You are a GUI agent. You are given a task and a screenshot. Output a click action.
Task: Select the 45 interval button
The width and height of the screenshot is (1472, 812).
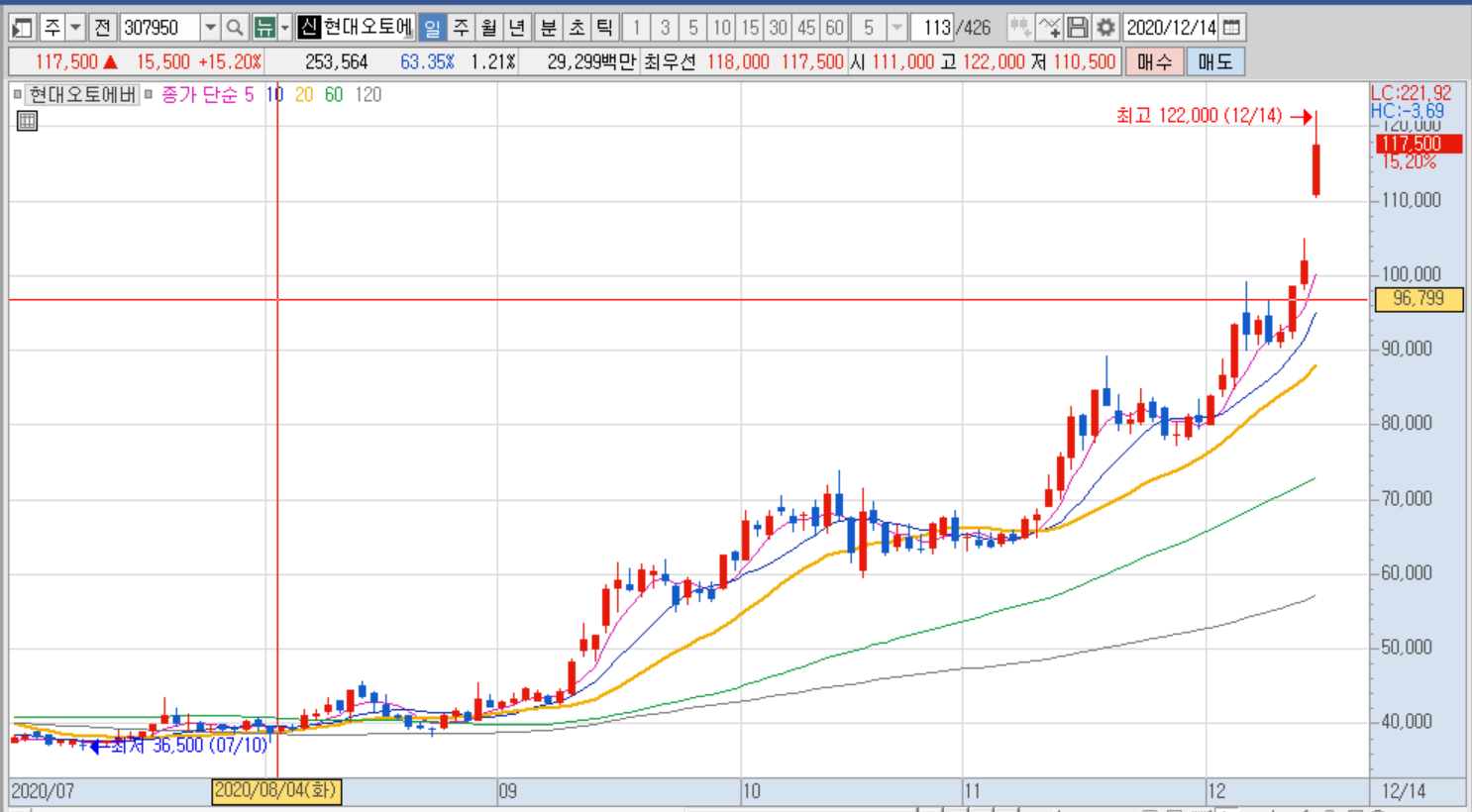pyautogui.click(x=806, y=28)
